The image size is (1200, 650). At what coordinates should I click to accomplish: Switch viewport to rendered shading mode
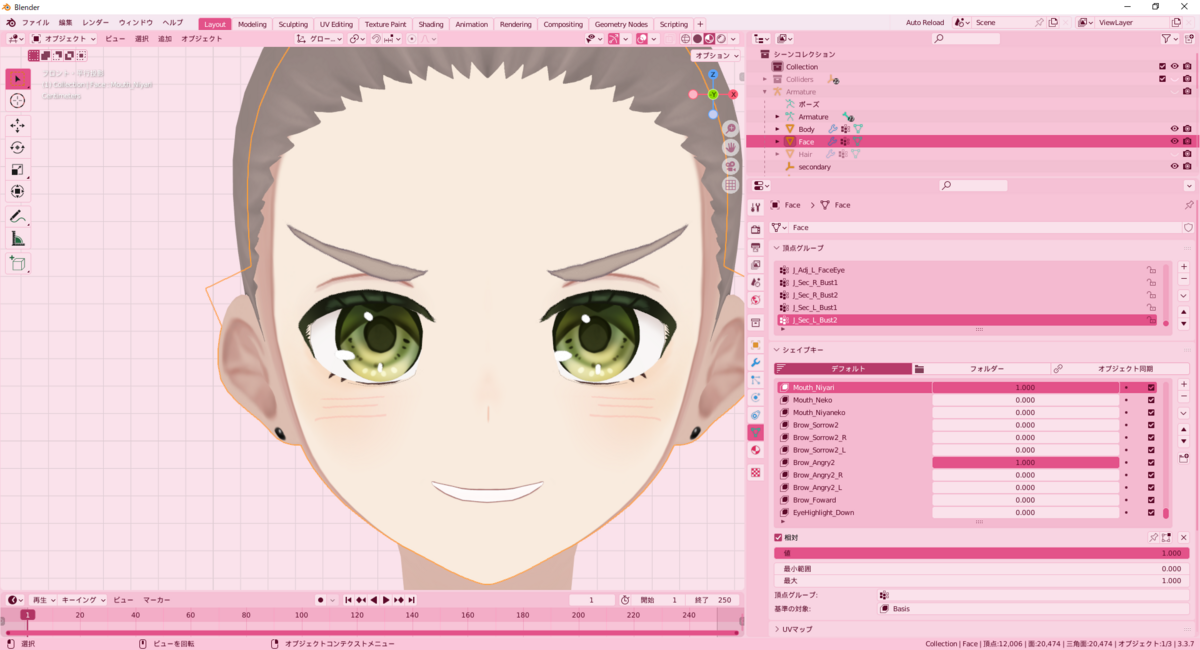[721, 38]
